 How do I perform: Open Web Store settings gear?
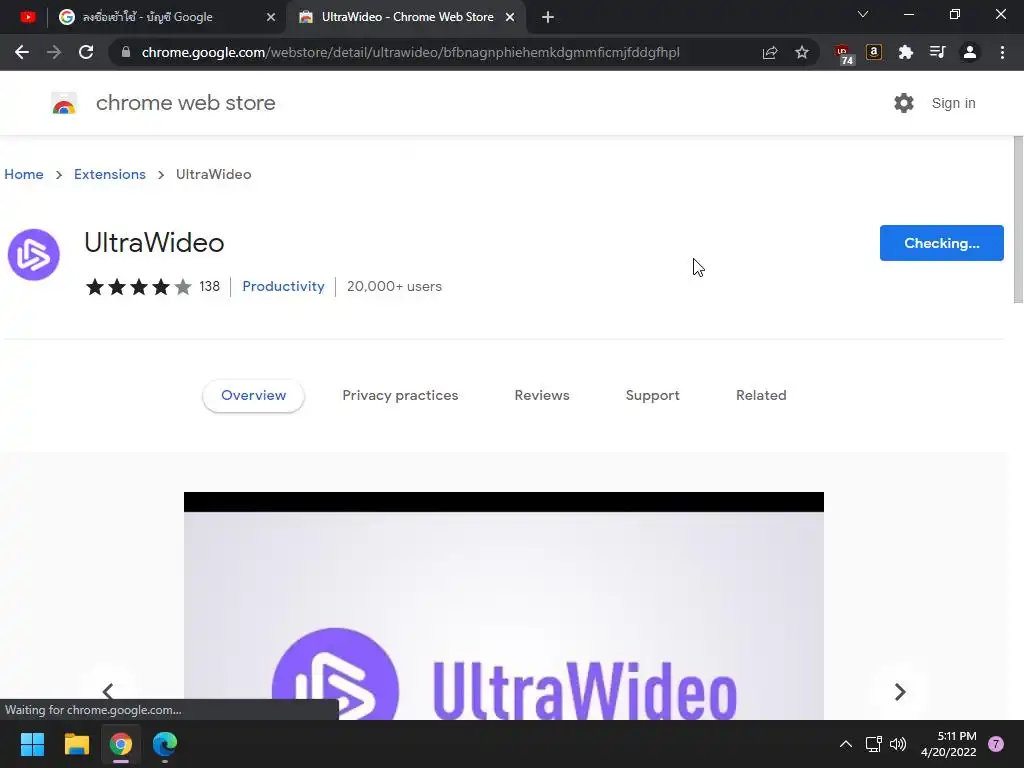point(904,103)
